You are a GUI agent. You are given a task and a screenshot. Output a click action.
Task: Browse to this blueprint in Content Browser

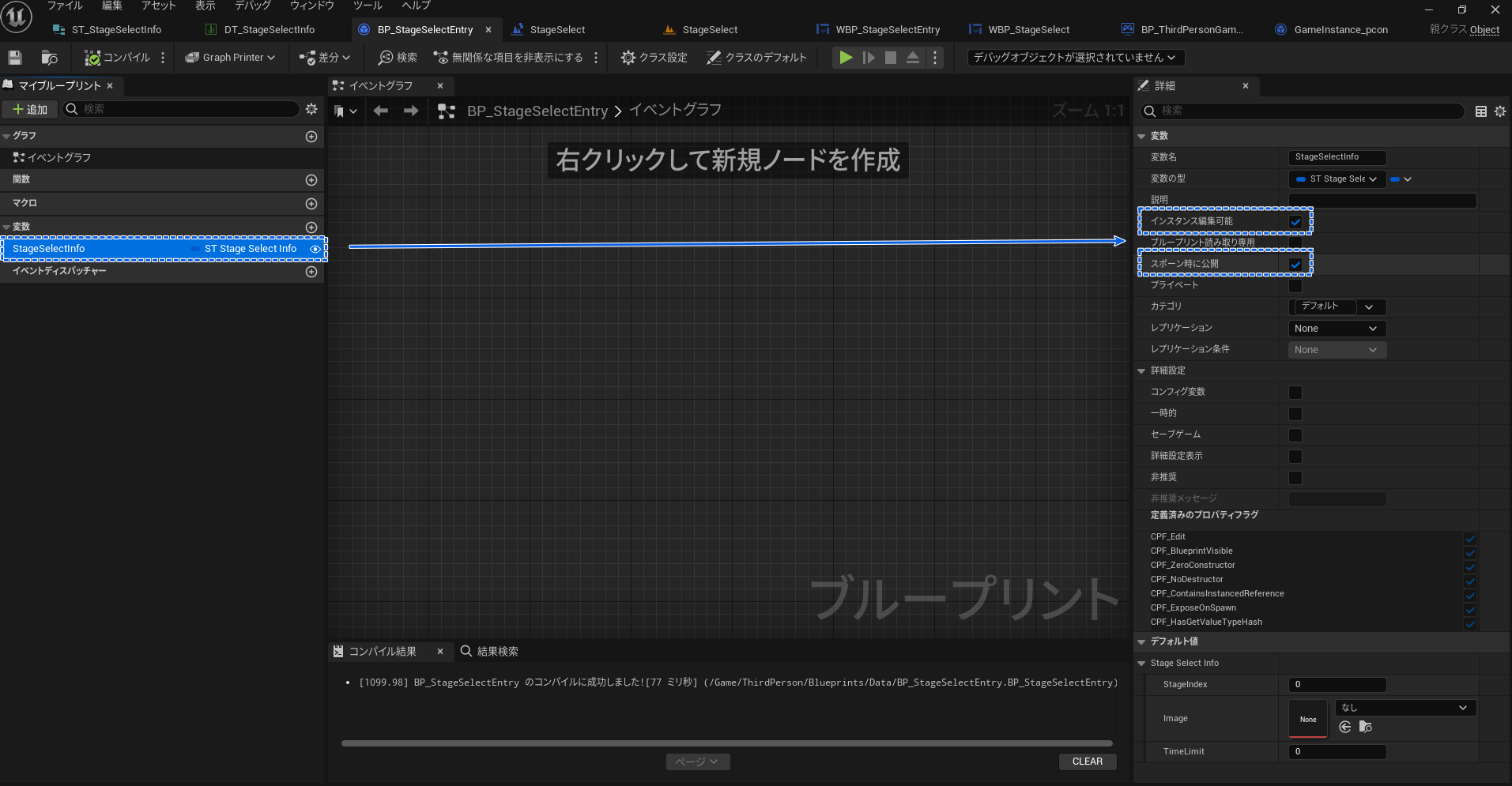point(48,57)
